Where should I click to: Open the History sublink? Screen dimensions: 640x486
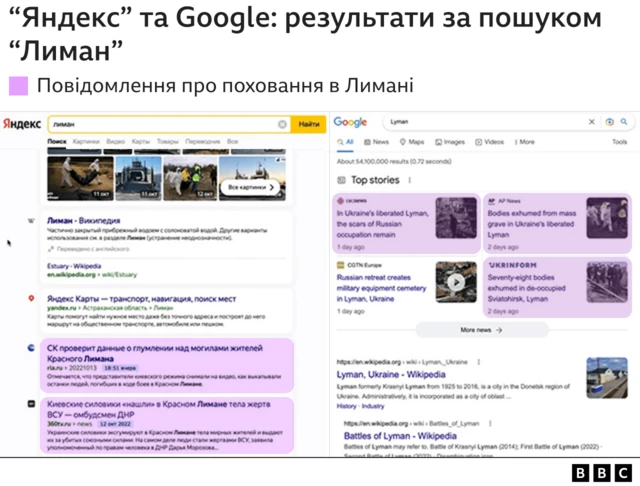click(347, 406)
